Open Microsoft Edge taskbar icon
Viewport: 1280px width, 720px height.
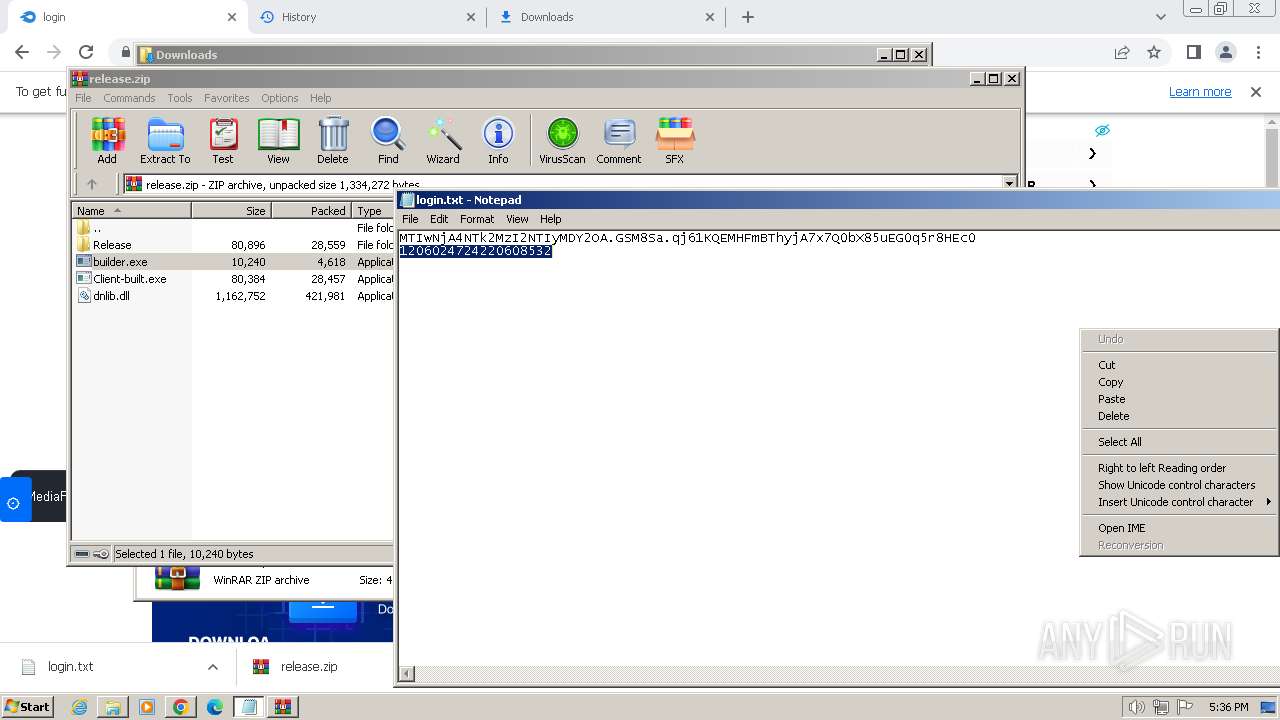[214, 707]
